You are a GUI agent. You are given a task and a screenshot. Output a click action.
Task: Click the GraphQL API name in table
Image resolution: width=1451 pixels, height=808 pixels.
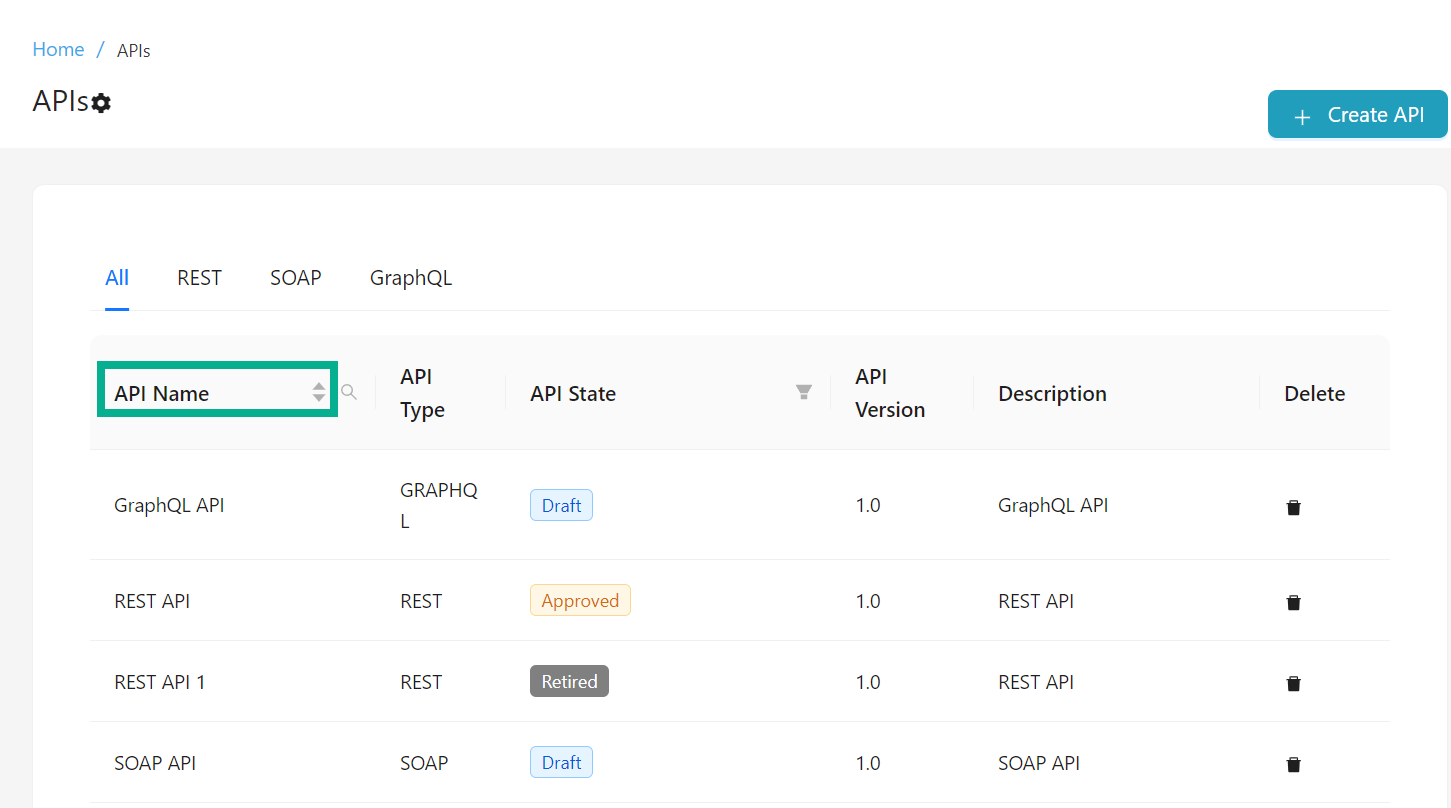click(169, 505)
